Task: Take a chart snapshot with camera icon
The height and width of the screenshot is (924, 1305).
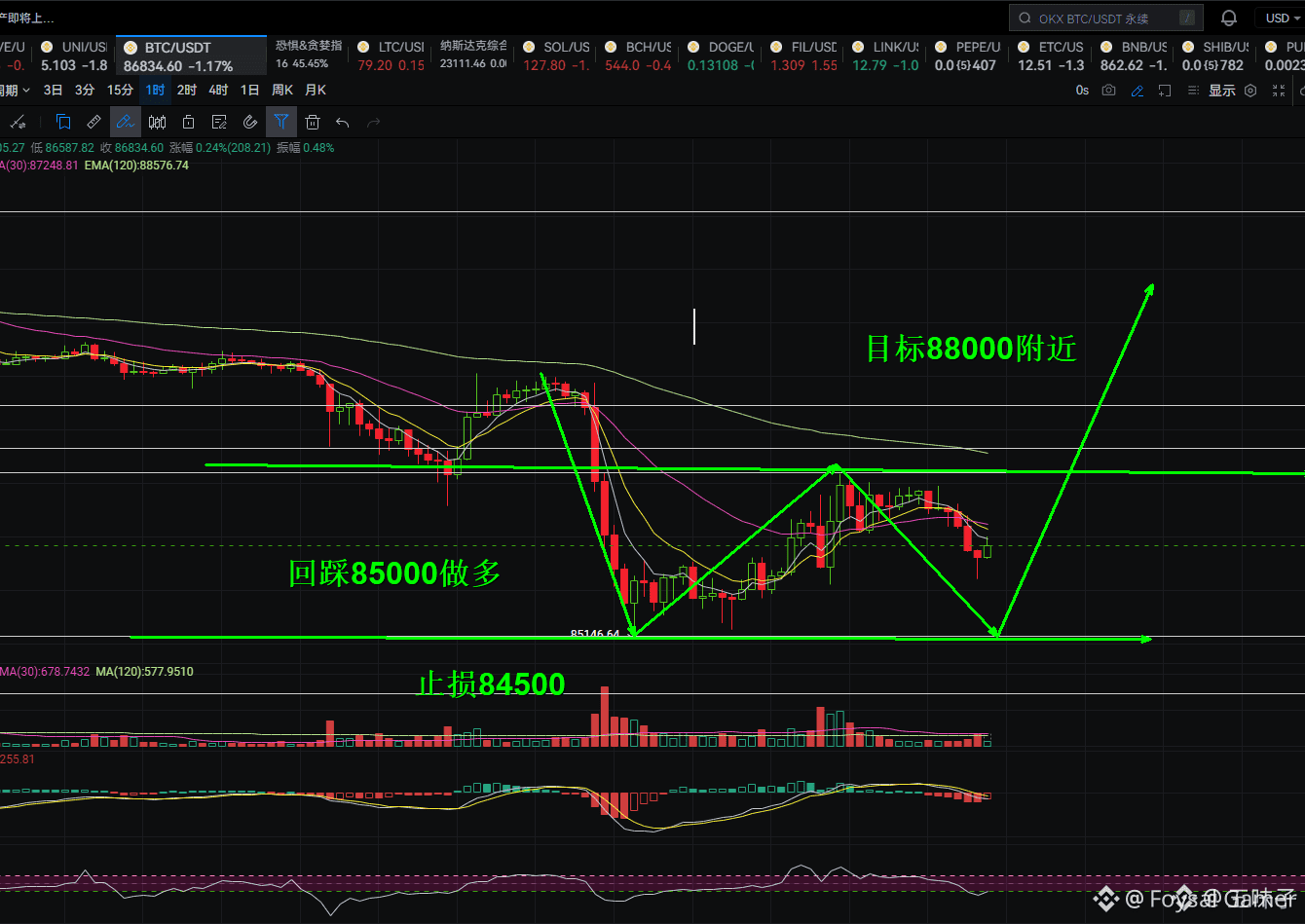Action: coord(1109,91)
